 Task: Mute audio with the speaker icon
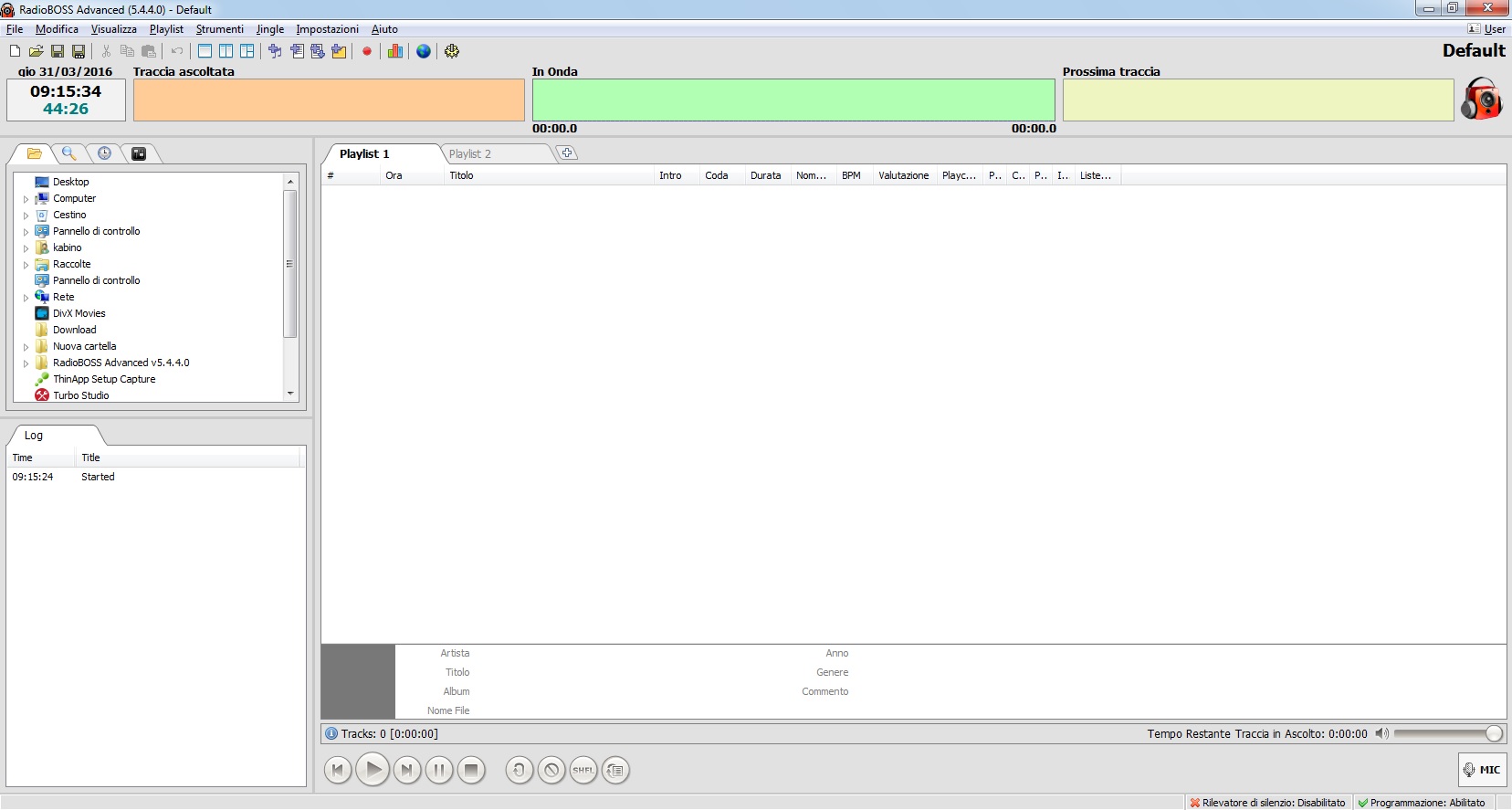tap(1381, 733)
